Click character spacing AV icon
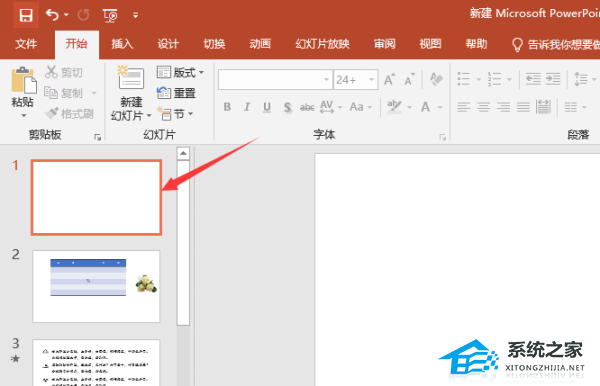 click(x=327, y=107)
